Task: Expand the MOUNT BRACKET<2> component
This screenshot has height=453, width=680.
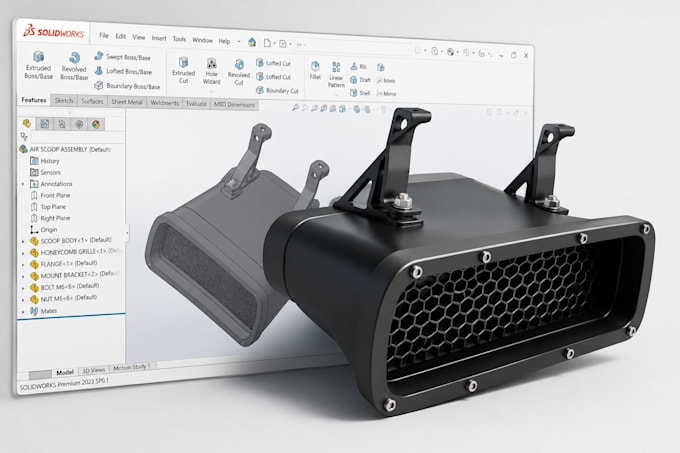Action: (23, 276)
